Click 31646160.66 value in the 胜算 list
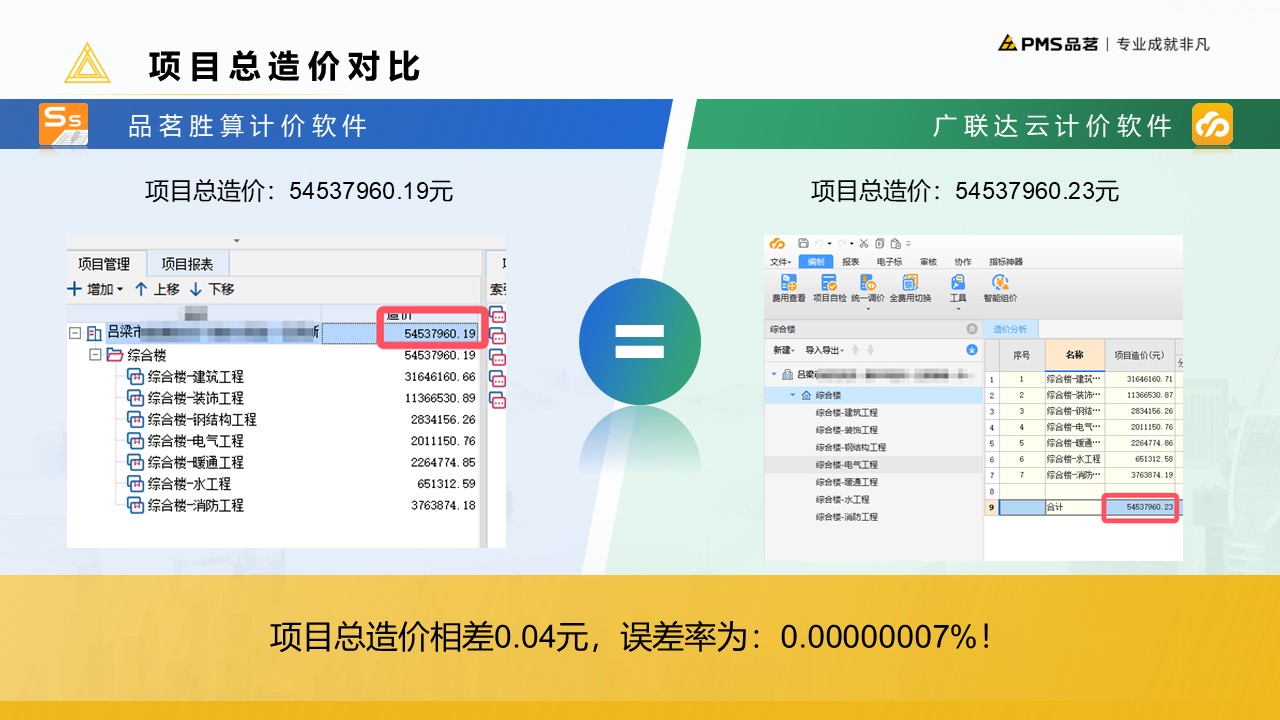The image size is (1280, 720). coord(440,377)
